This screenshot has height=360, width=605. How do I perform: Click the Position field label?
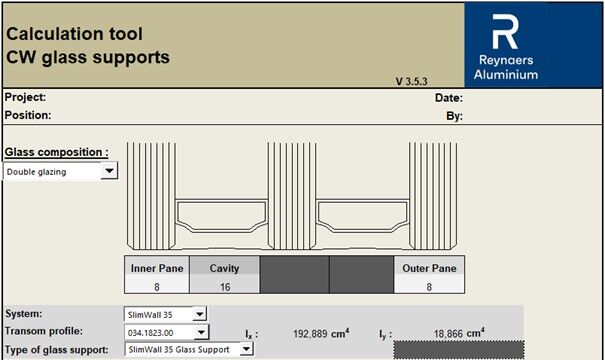coord(28,115)
